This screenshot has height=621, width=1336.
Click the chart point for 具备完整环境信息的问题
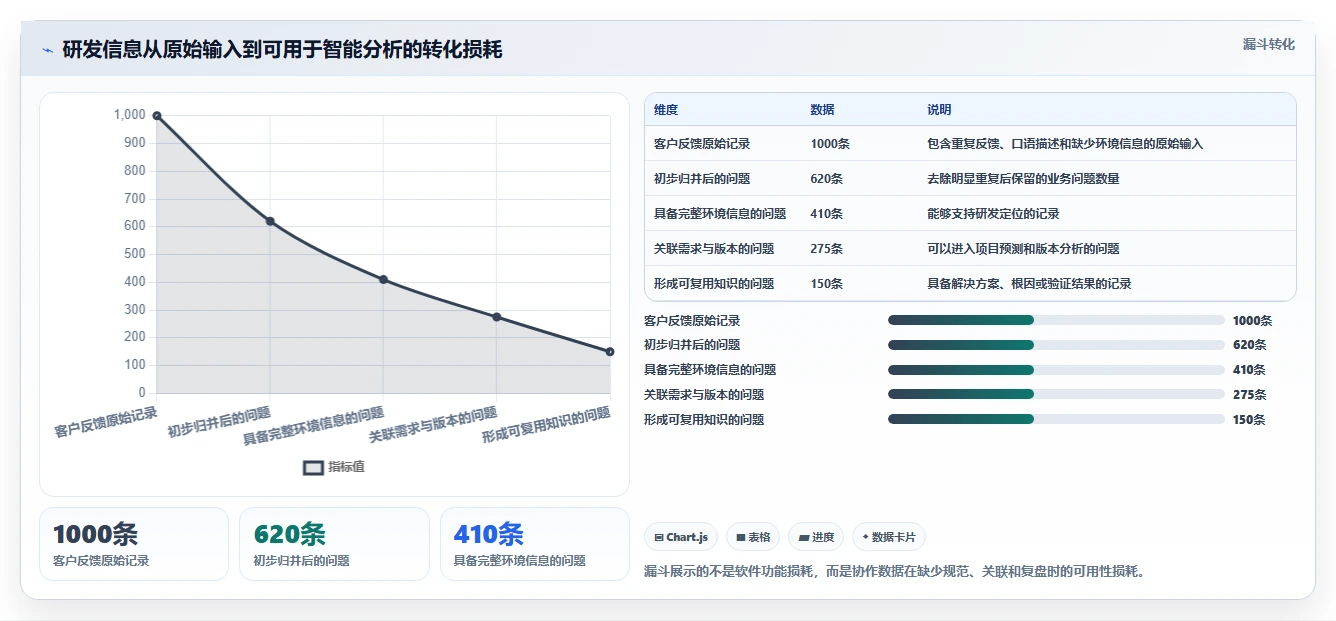(x=383, y=279)
